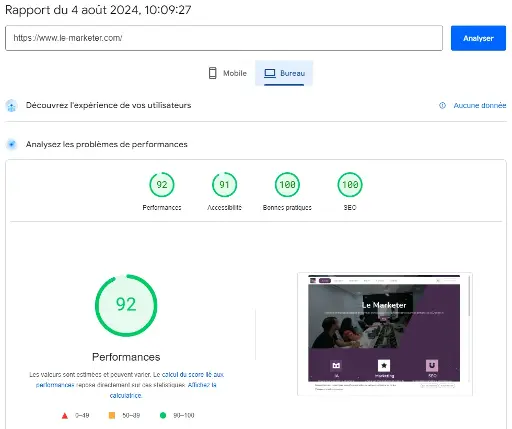Click the Découvrez l'expérience de vos utilisateurs text

point(108,105)
